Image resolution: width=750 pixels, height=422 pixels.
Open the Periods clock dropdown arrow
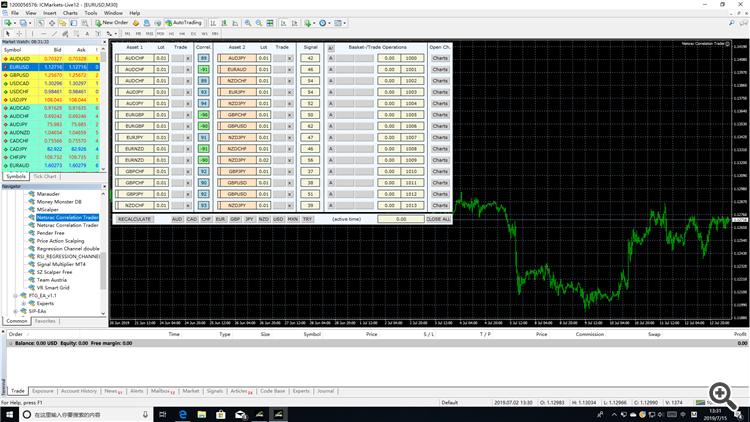329,23
